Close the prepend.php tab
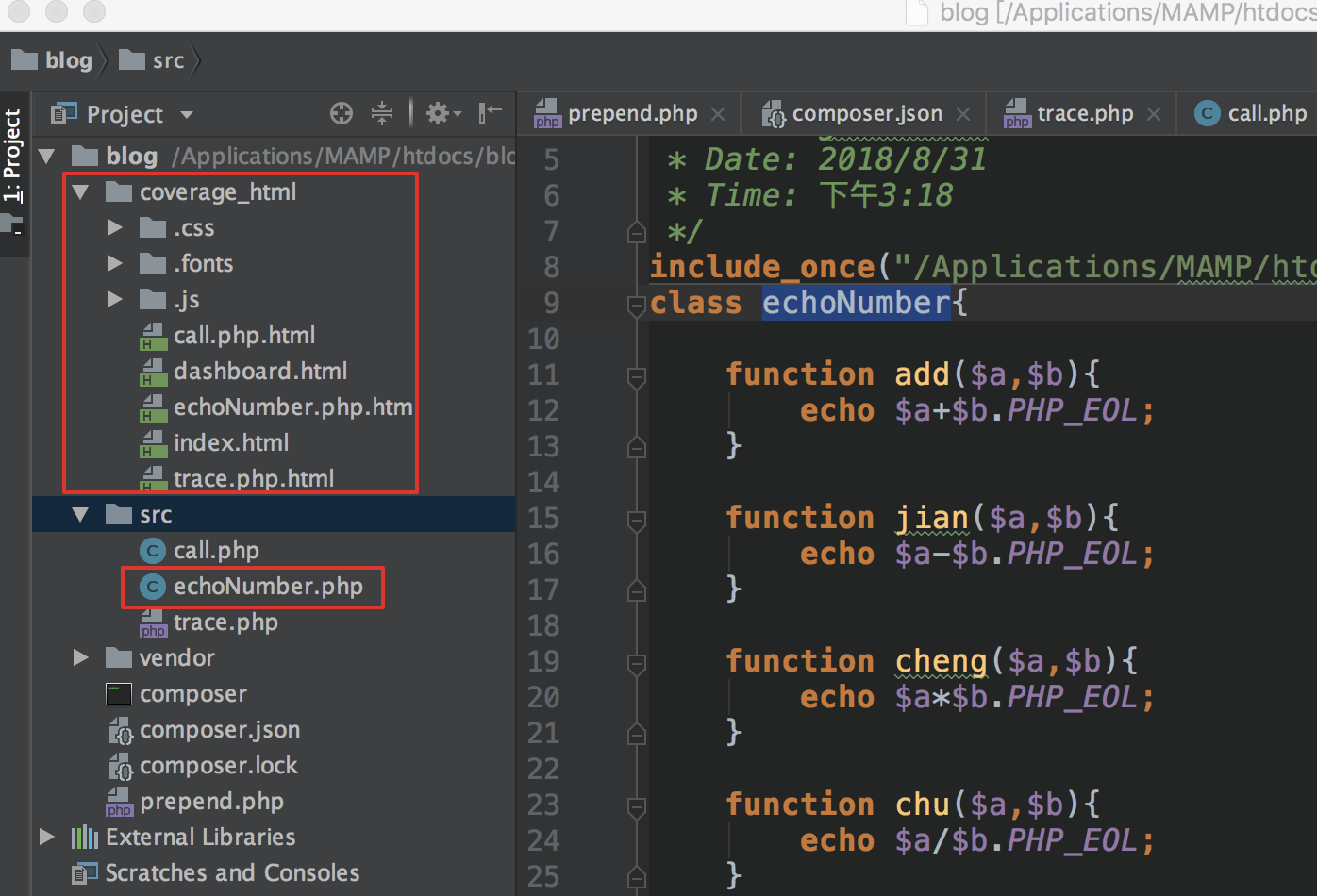1317x896 pixels. click(x=718, y=114)
